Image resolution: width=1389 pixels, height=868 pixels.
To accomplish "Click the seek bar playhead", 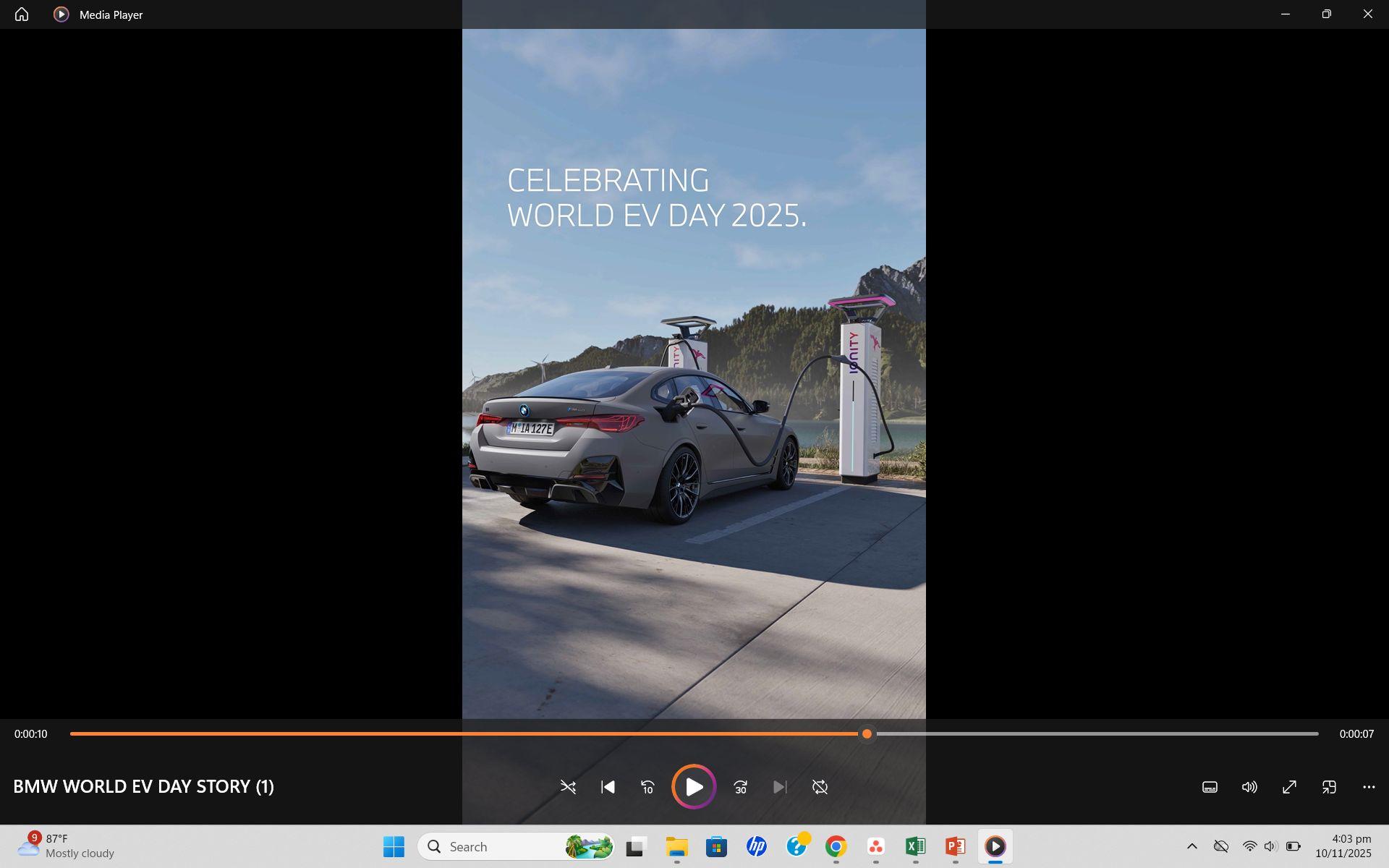I will [867, 734].
